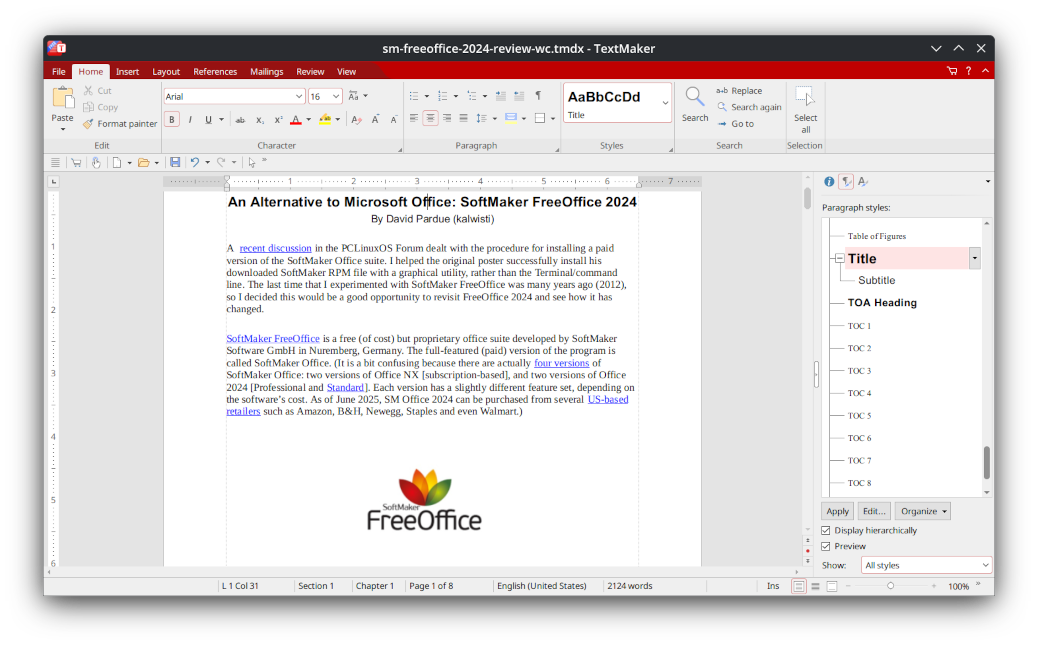
Task: Collapse the Title style in paragraph styles
Action: point(839,257)
